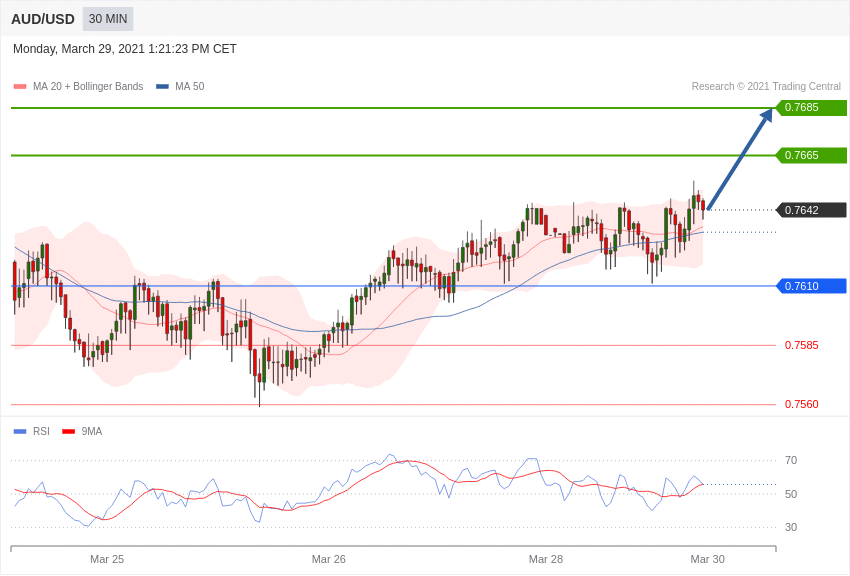Image resolution: width=850 pixels, height=576 pixels.
Task: Click the blue RSI legend swatch
Action: tap(20, 431)
